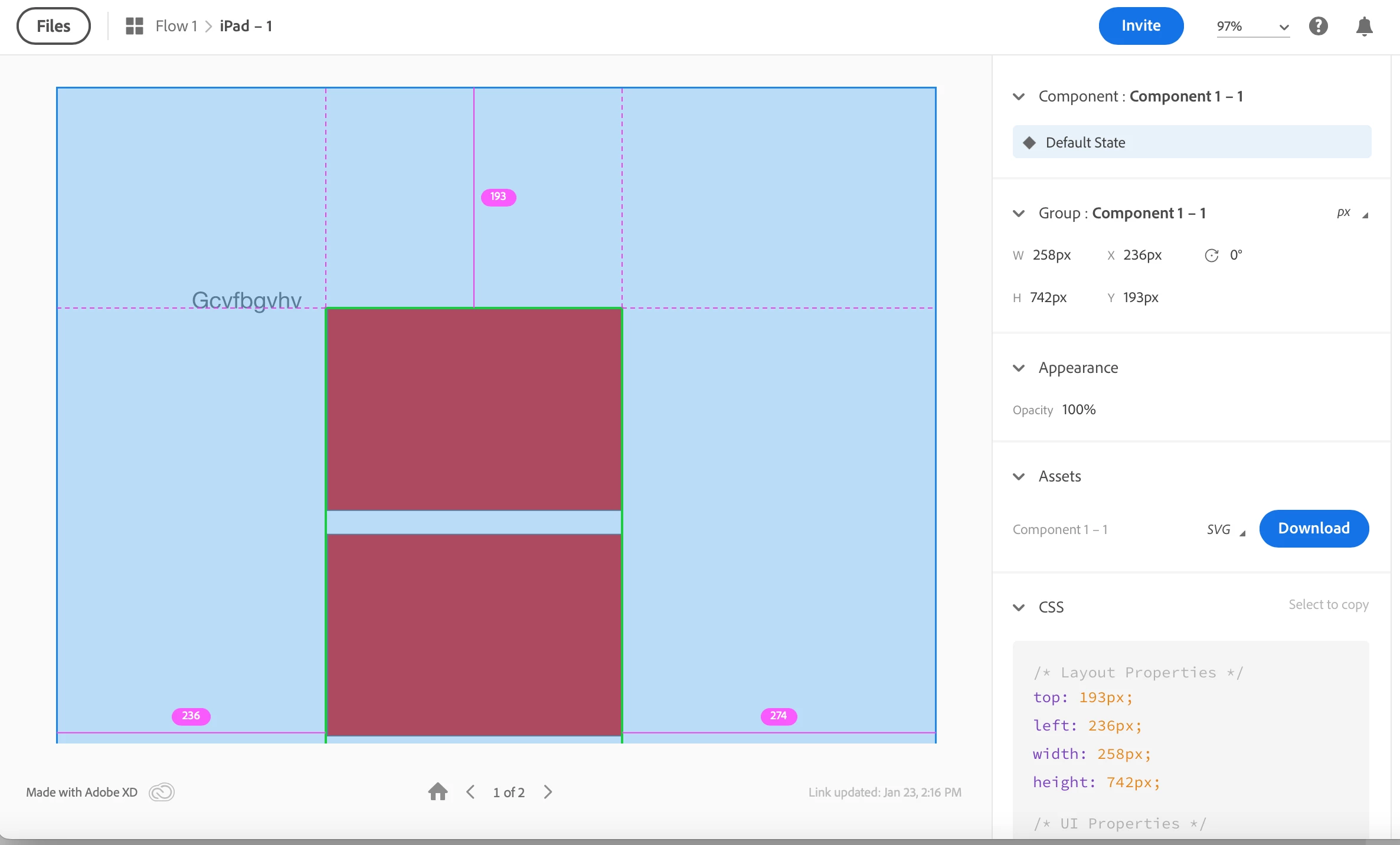This screenshot has height=845, width=1400.
Task: Open the 97% zoom level dropdown
Action: coord(1252,27)
